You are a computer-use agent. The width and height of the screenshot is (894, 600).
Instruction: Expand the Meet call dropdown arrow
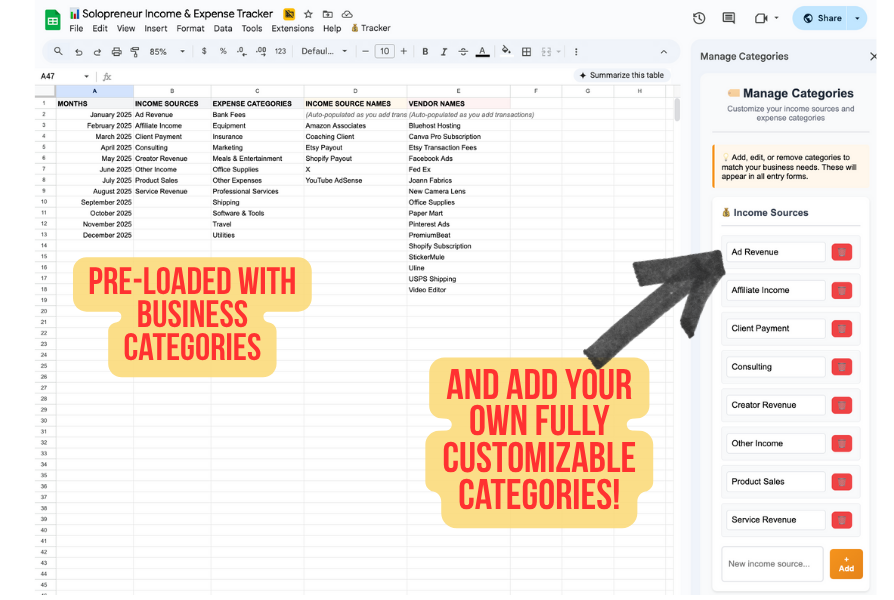[x=776, y=18]
